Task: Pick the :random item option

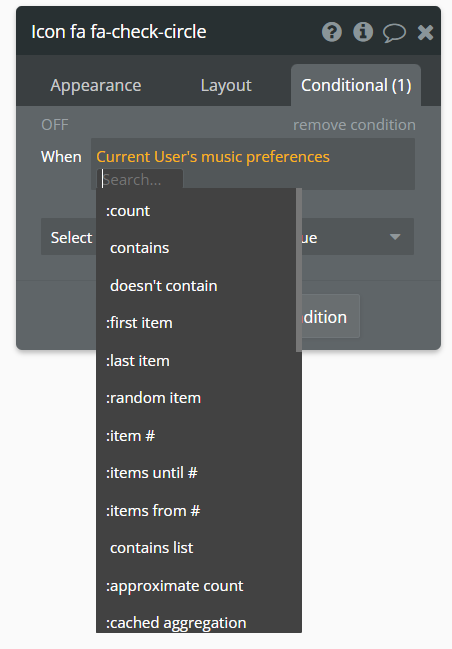Action: (x=153, y=398)
